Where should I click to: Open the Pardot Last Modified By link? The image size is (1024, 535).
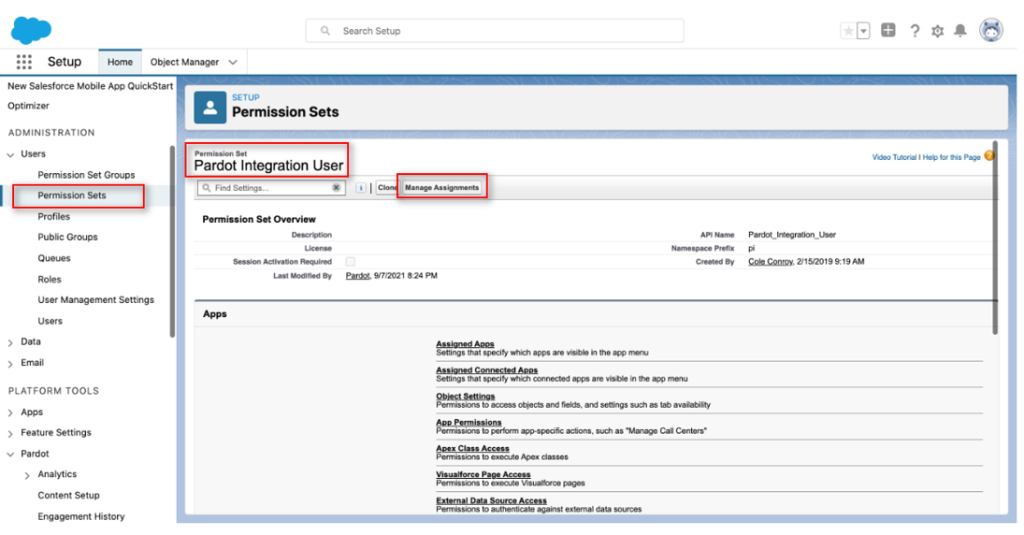(357, 276)
